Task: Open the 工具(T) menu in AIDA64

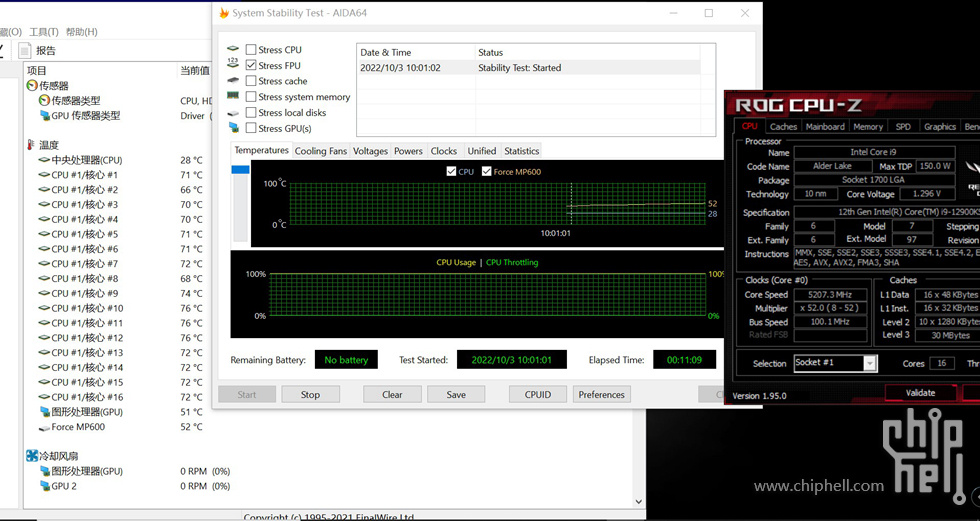Action: (x=44, y=32)
